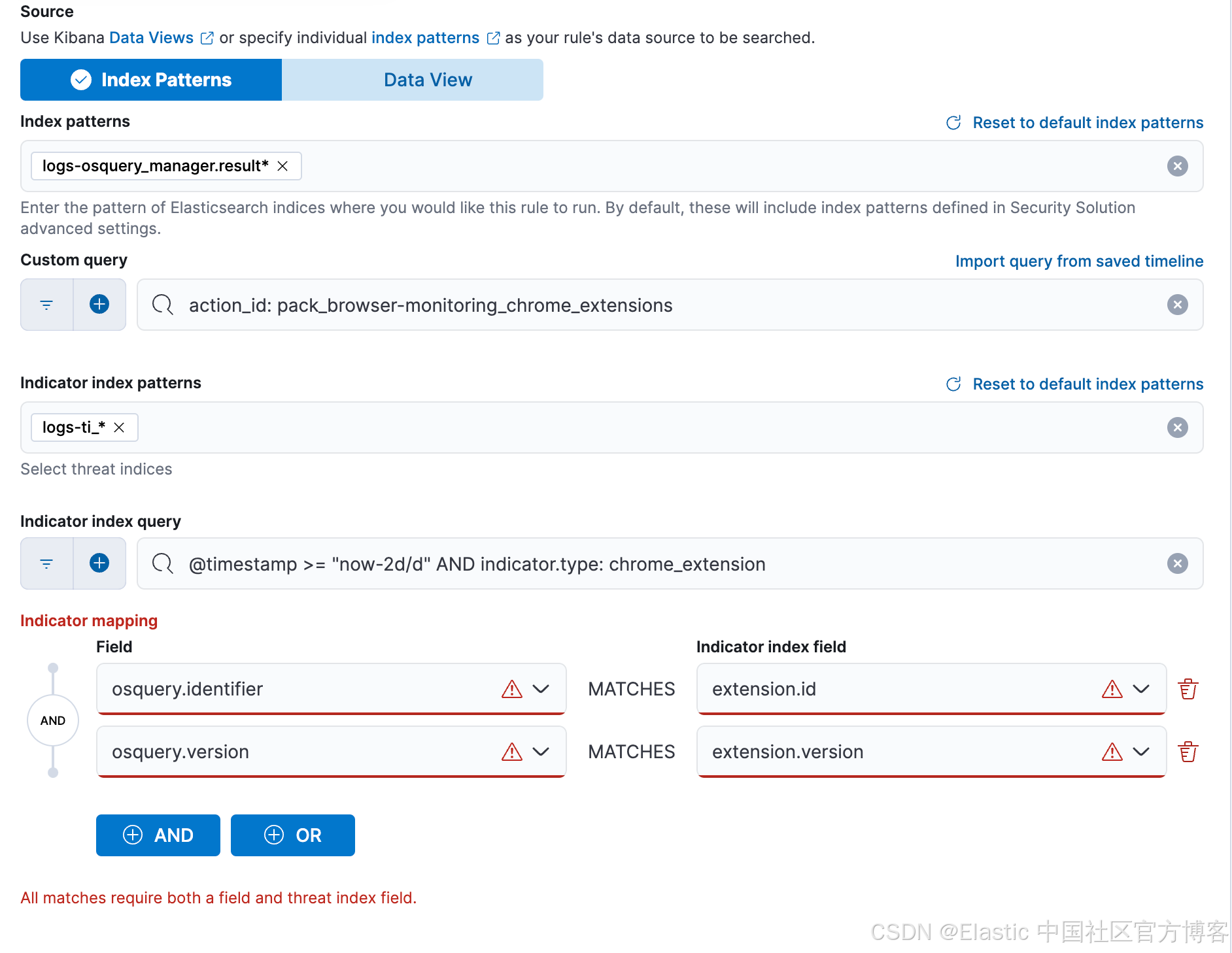Add a filter to Indicator index query
This screenshot has width=1232, height=953.
[99, 563]
